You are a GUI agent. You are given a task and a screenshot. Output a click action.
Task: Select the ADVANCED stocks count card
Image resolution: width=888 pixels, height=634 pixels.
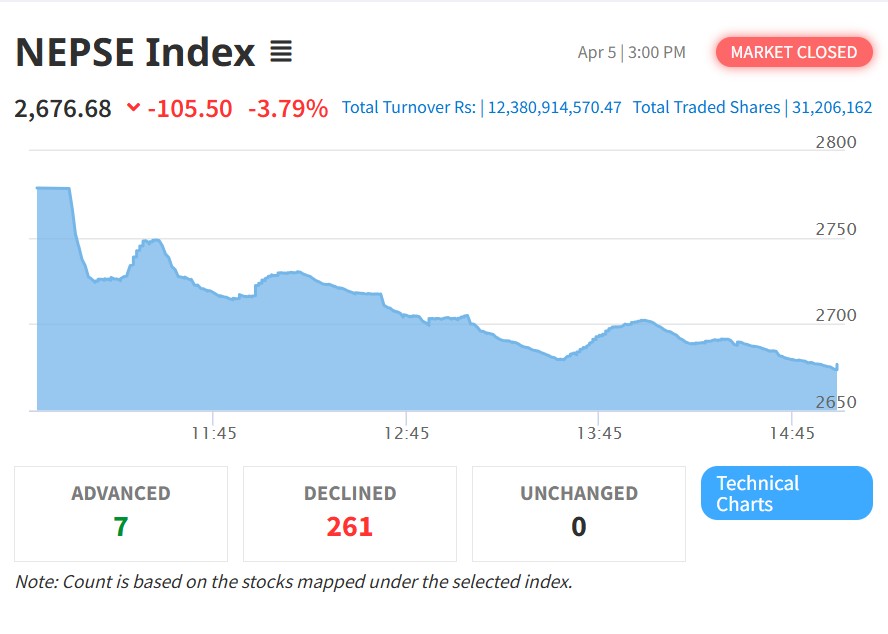tap(121, 513)
